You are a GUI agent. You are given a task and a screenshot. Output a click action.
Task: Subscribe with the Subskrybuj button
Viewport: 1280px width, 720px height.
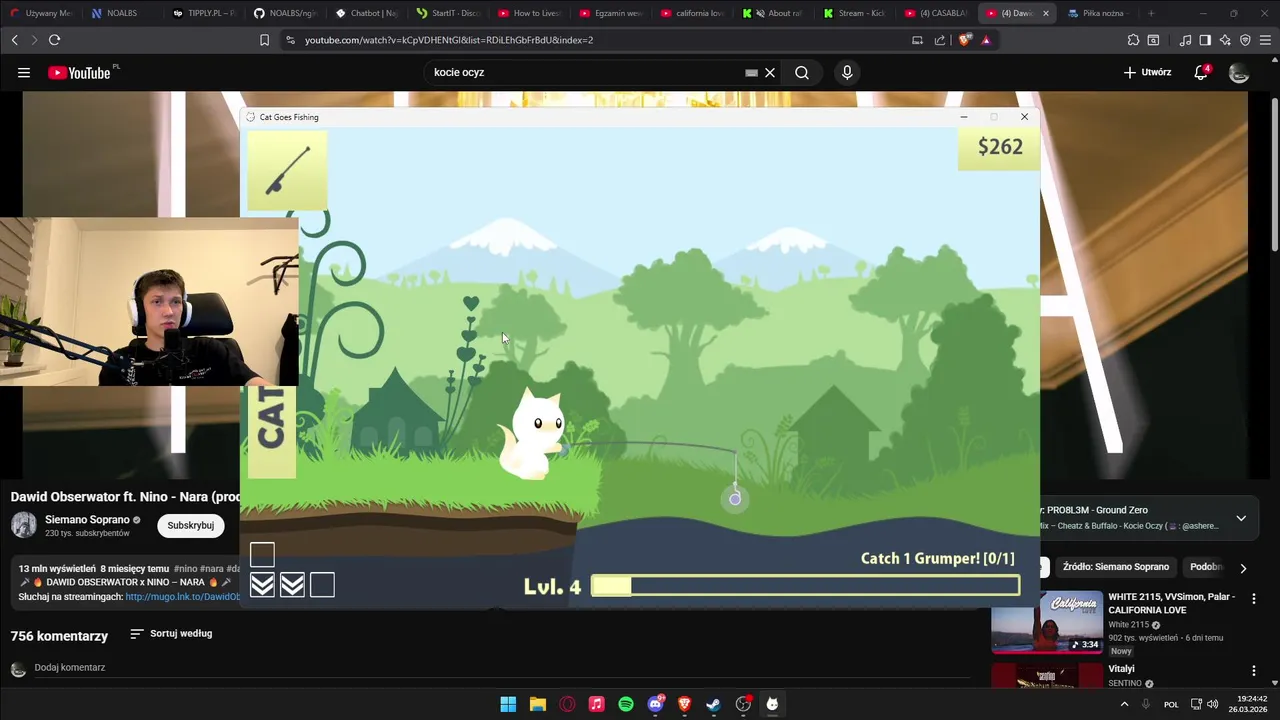(190, 525)
